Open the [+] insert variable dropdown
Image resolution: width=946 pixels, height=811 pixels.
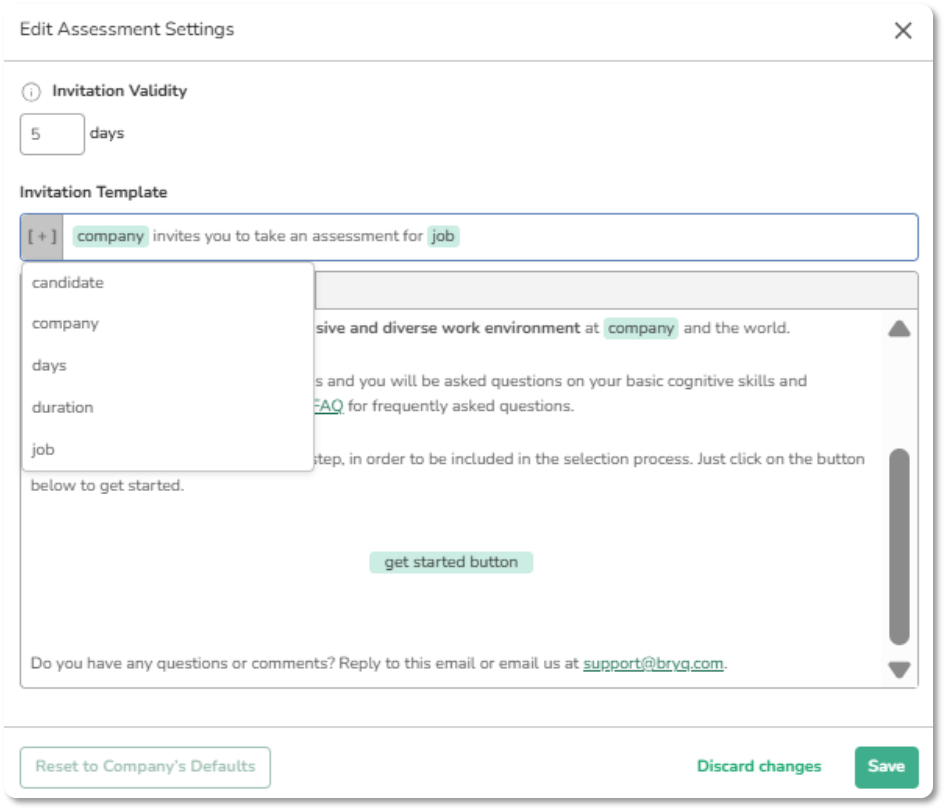[x=42, y=237]
